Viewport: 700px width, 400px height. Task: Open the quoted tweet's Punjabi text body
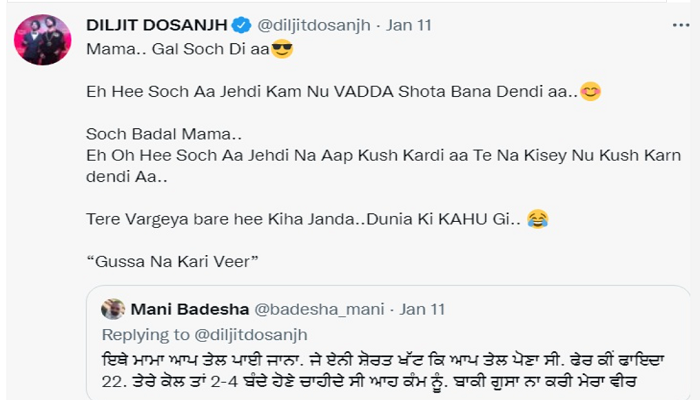point(383,371)
